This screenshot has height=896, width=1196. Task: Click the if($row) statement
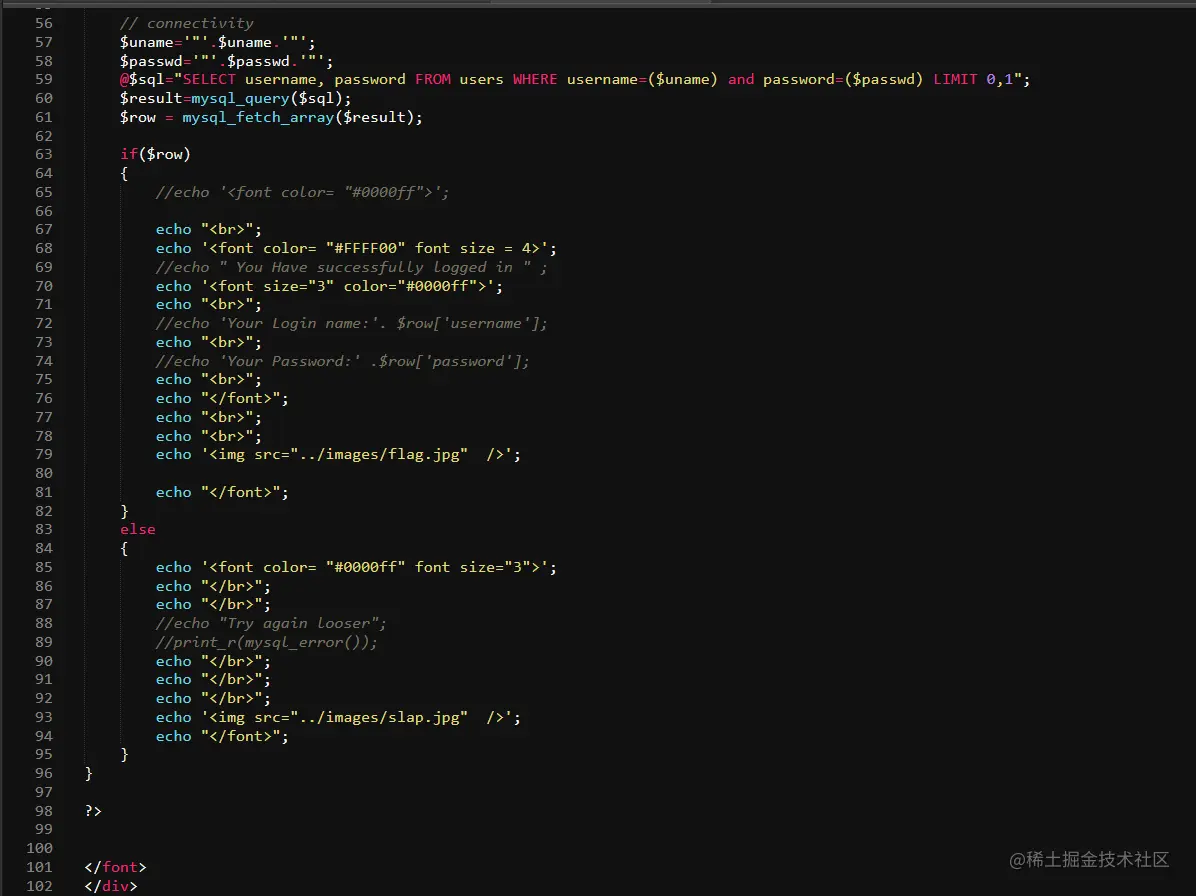(x=155, y=155)
